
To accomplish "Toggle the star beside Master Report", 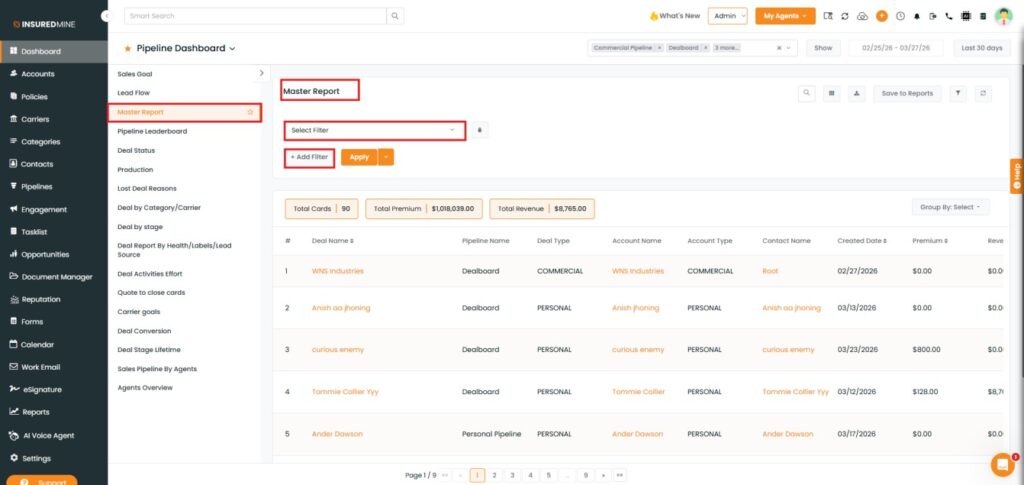I will [250, 112].
